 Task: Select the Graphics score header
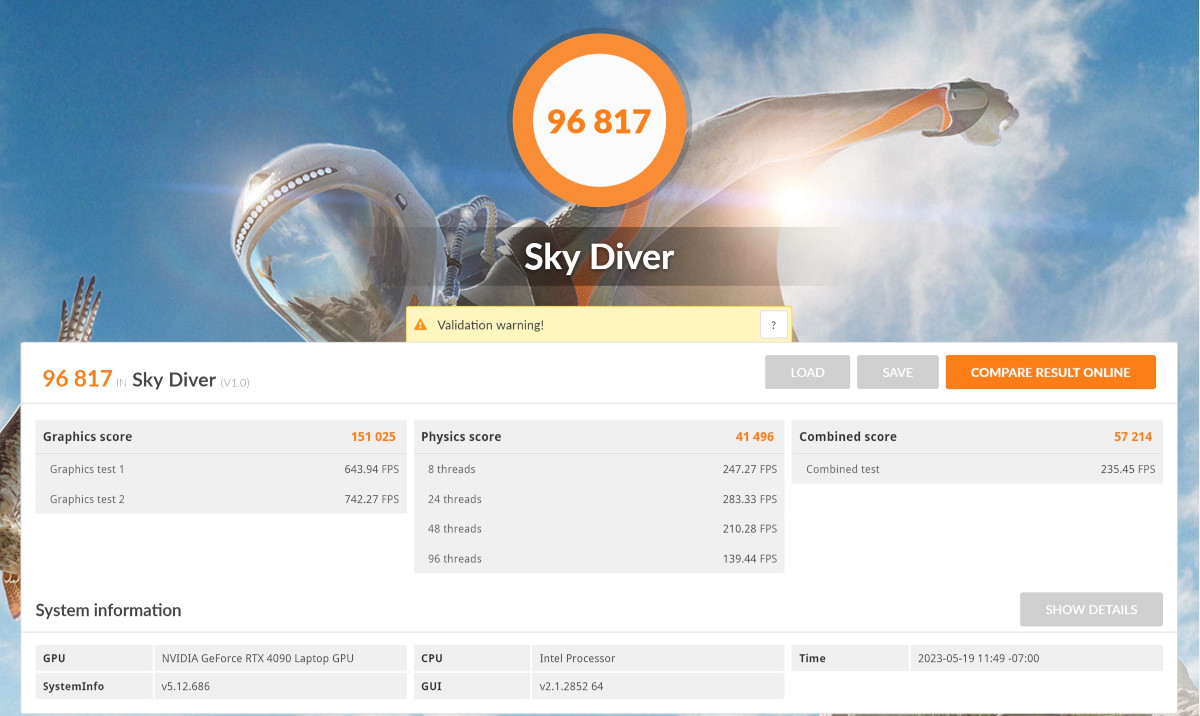click(220, 437)
